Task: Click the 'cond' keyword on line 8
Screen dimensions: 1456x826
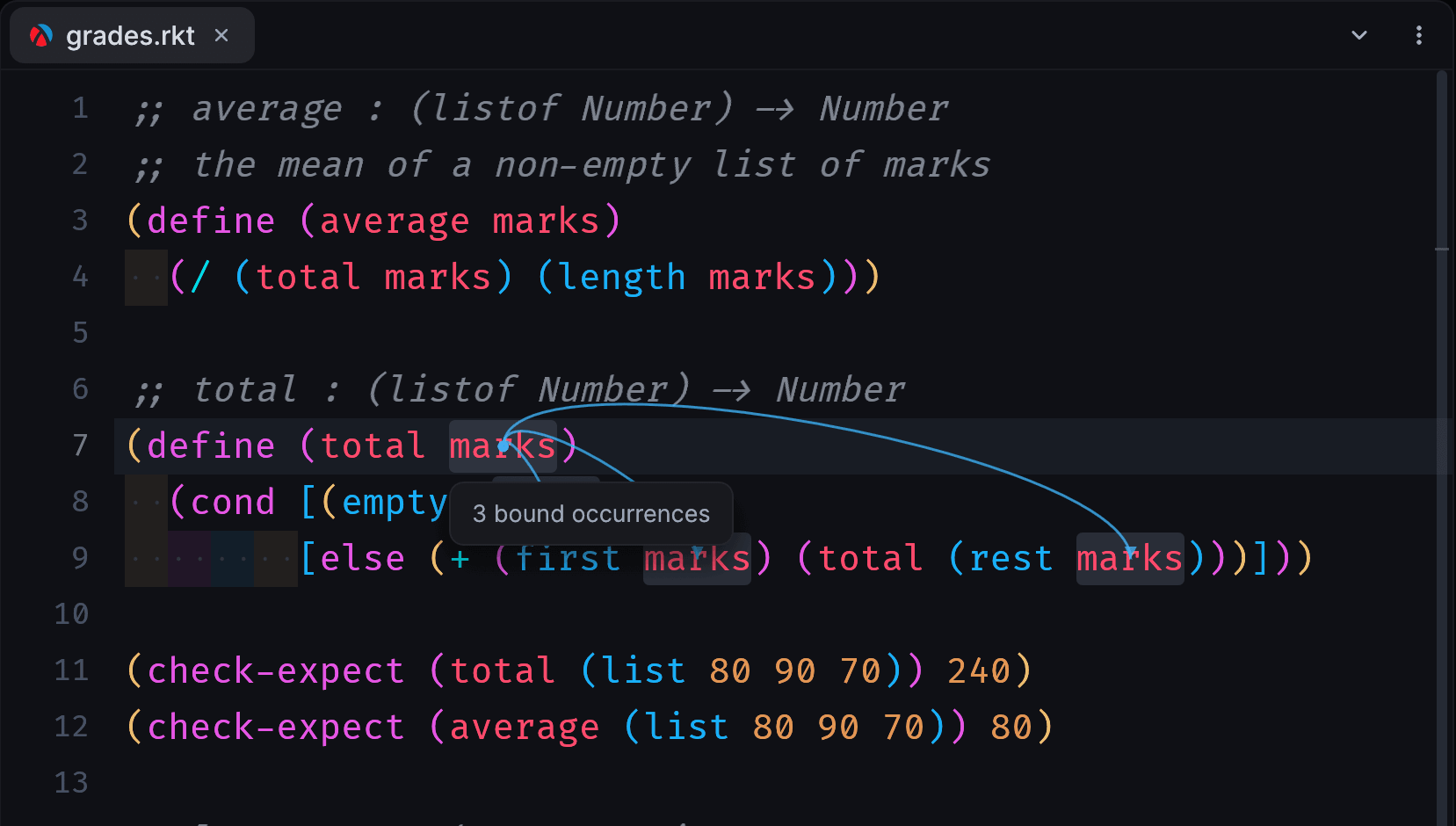Action: pyautogui.click(x=233, y=503)
